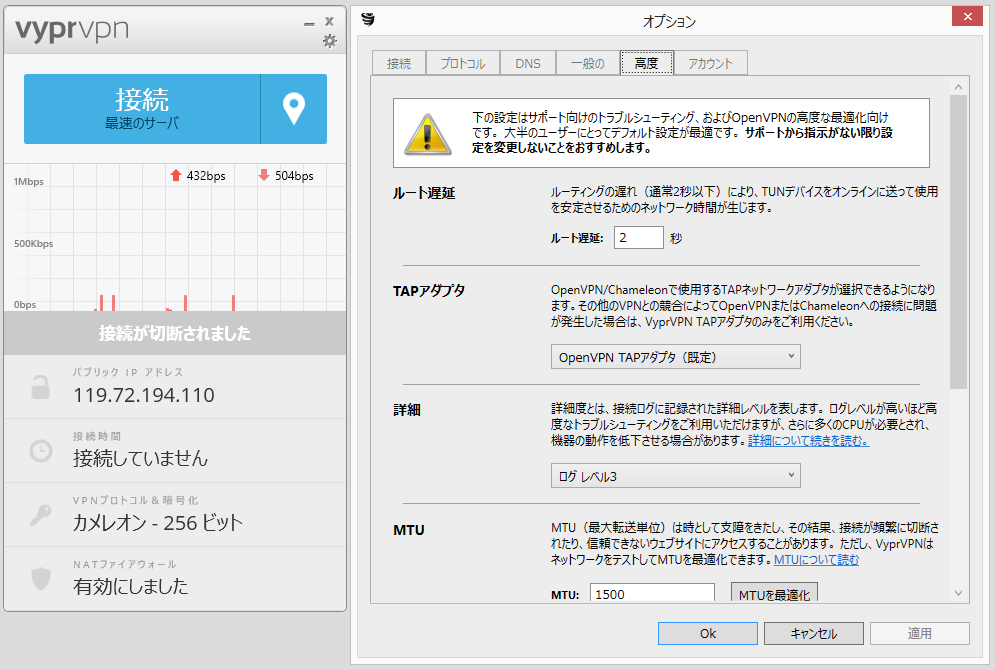Screen dimensions: 995x670
Task: Click the 504bps download value
Action: click(x=294, y=176)
